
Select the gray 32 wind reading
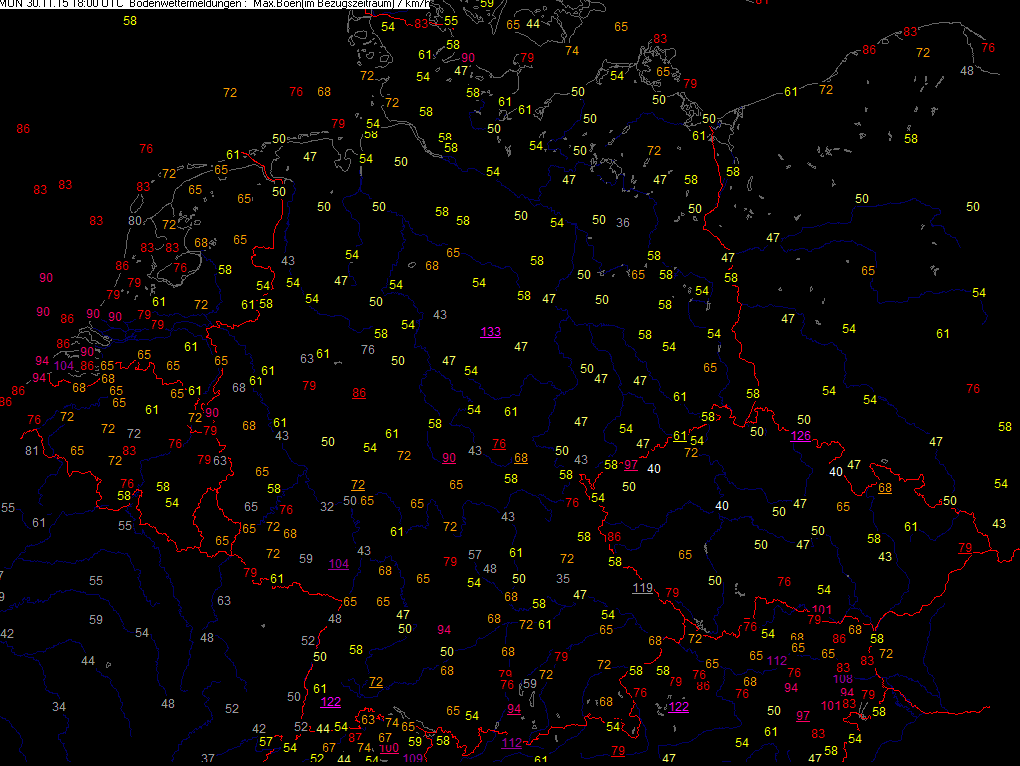click(327, 506)
